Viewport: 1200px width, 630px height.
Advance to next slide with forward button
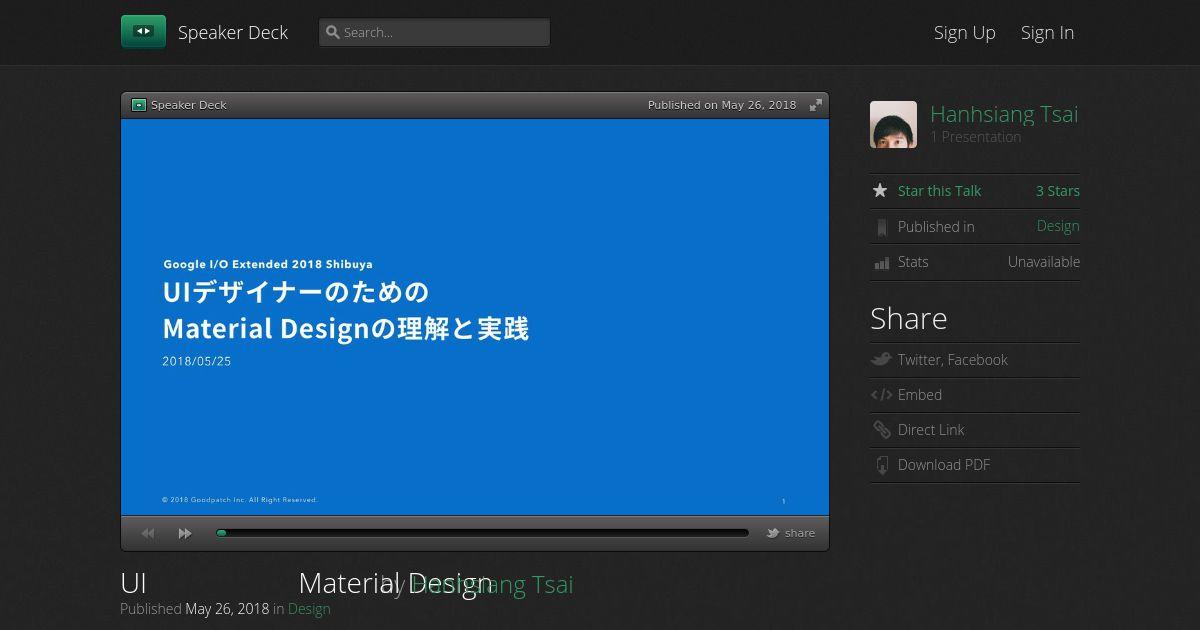point(185,533)
